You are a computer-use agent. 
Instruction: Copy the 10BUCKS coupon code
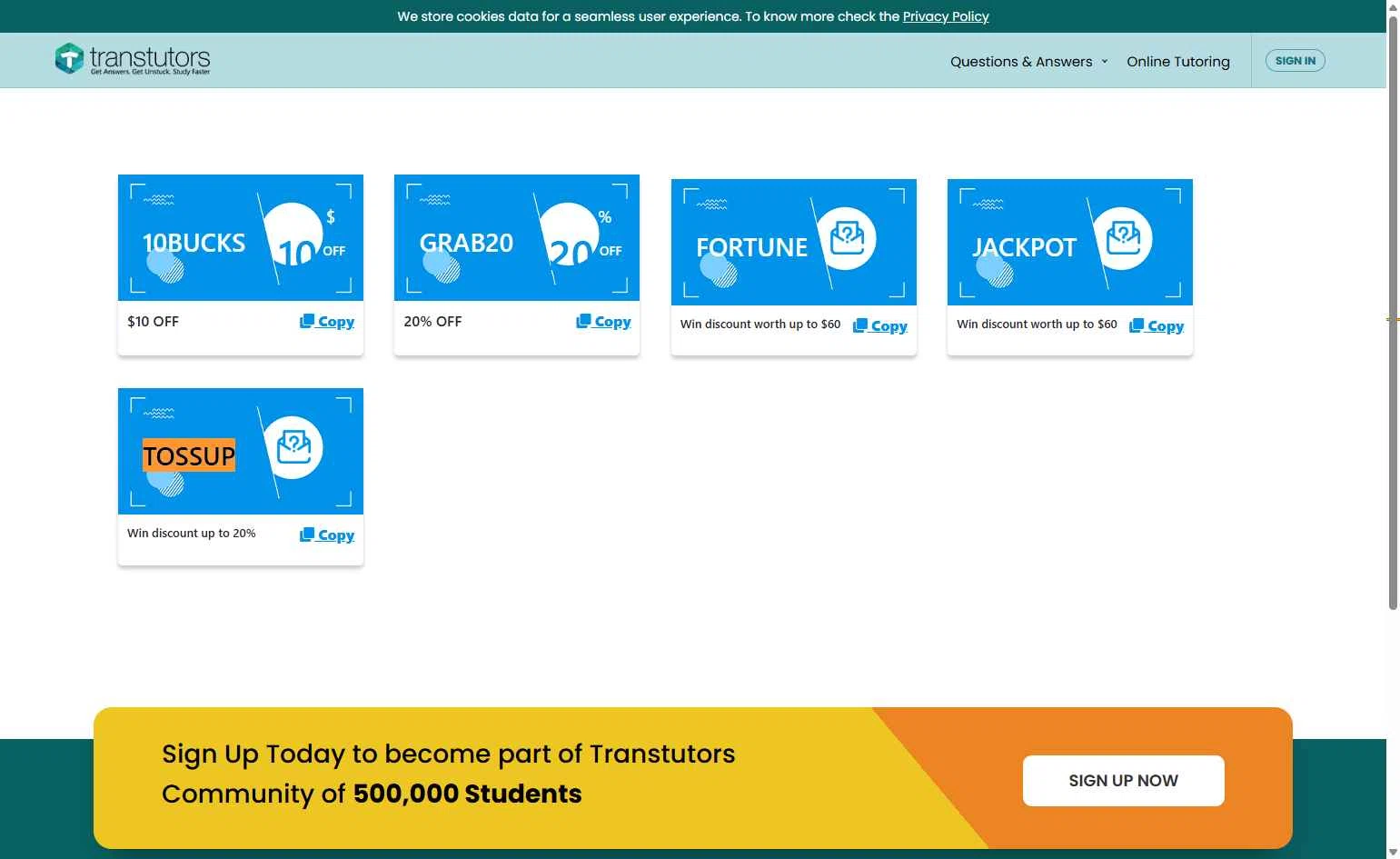click(327, 322)
